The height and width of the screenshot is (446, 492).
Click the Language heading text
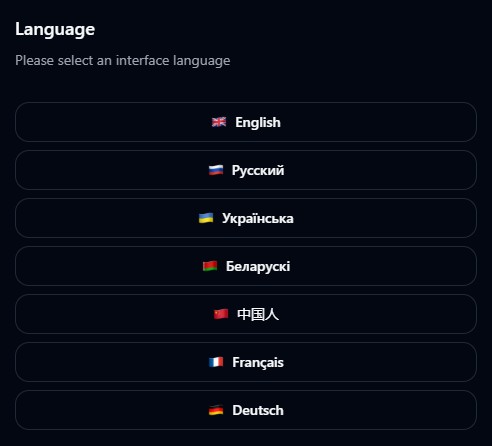[55, 29]
